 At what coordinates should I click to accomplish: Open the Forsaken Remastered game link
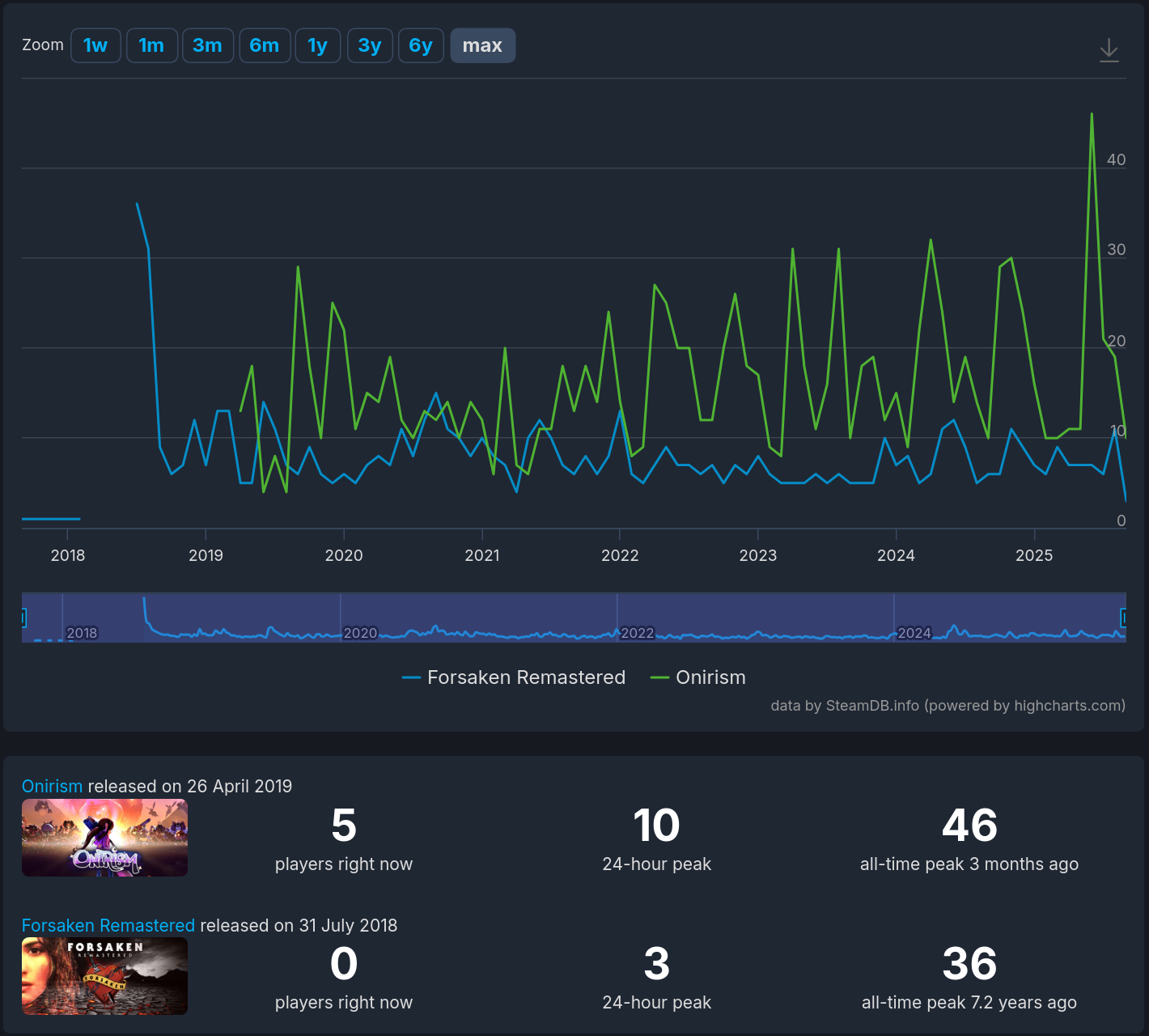[x=108, y=925]
